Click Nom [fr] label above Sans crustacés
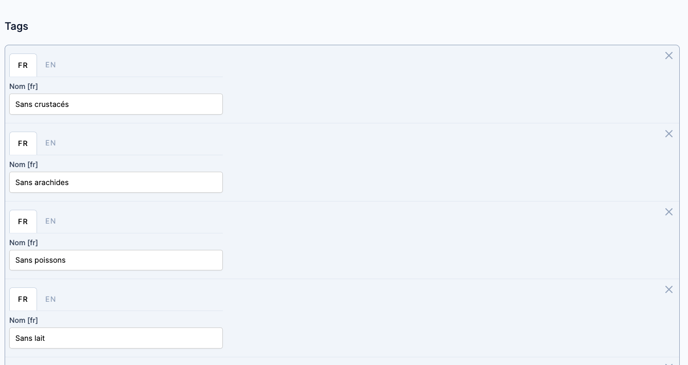Screen dimensions: 688x365 point(24,86)
